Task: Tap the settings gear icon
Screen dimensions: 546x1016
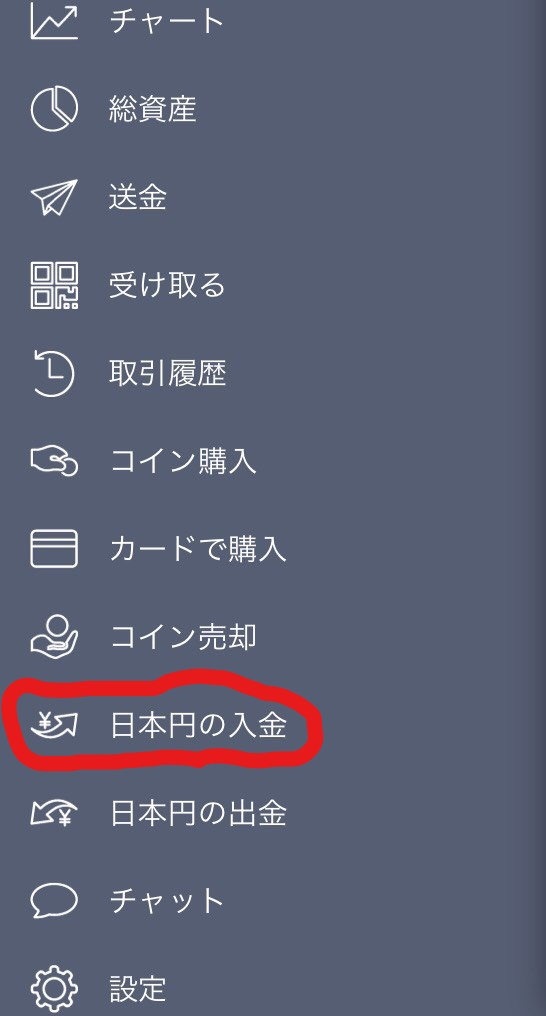Action: (x=54, y=989)
